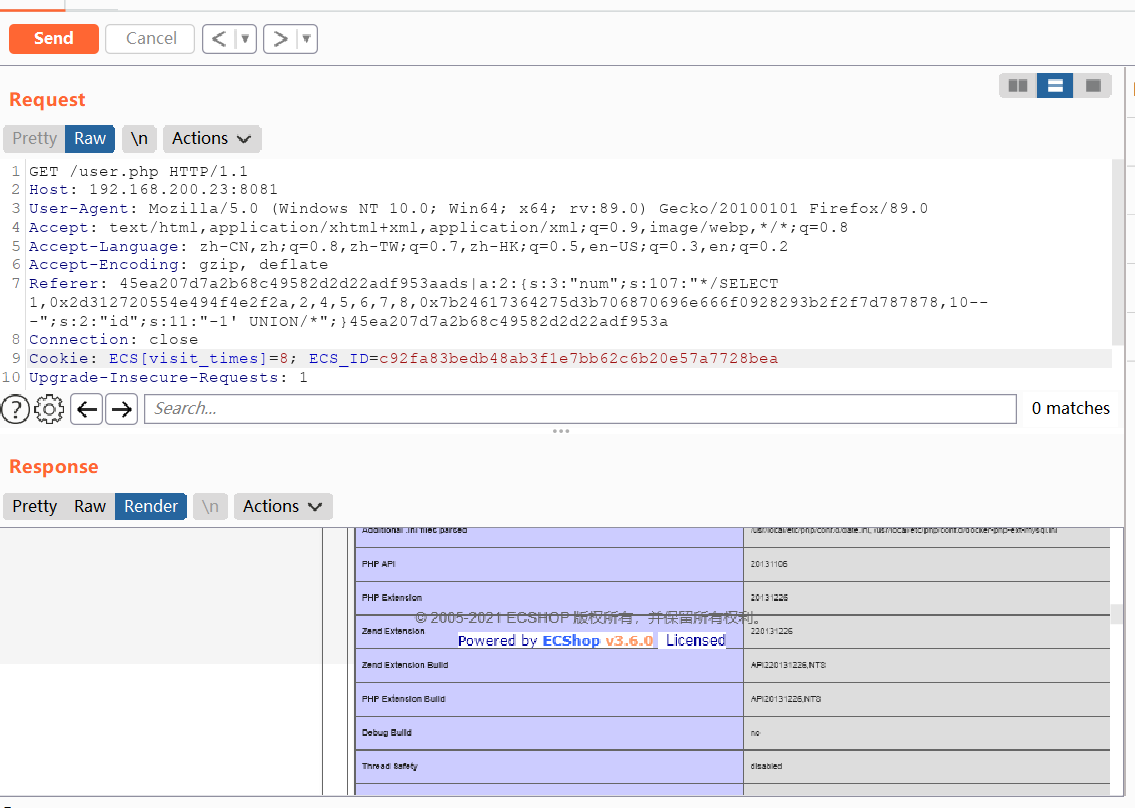Open Response Actions dropdown
The image size is (1135, 808).
pyautogui.click(x=283, y=506)
